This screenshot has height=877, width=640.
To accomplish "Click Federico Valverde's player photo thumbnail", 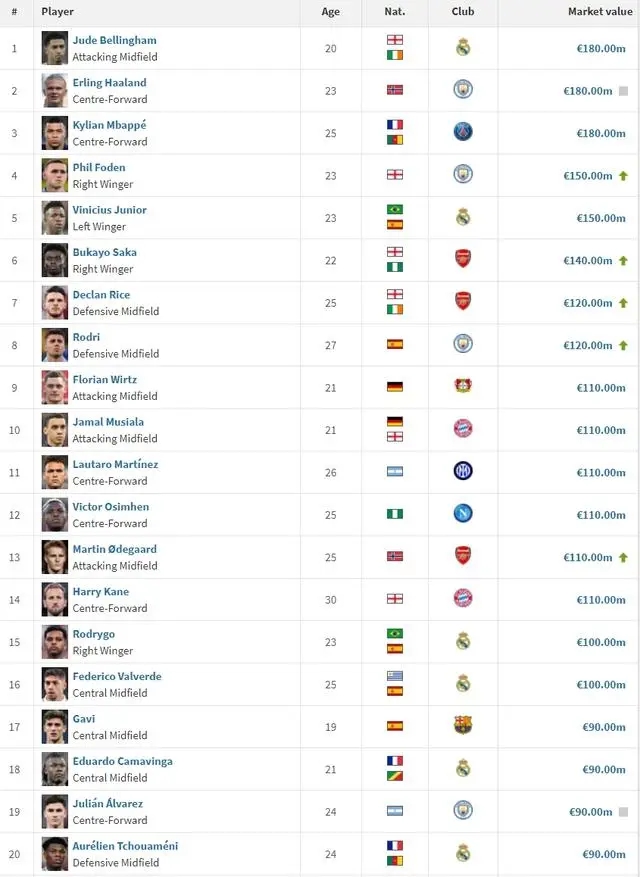I will tap(55, 684).
